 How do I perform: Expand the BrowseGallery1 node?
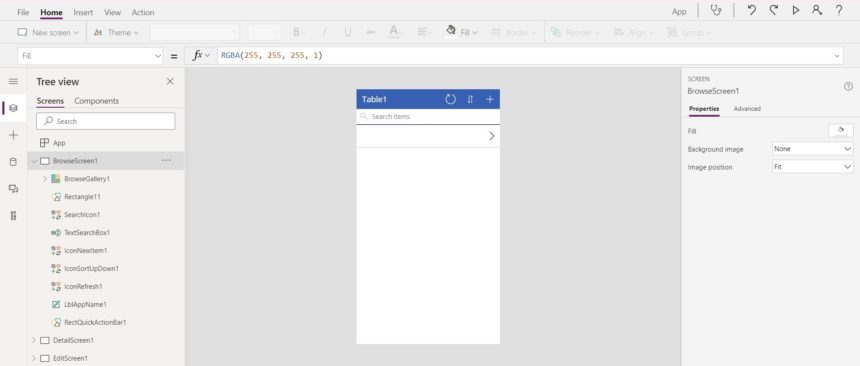pos(45,179)
